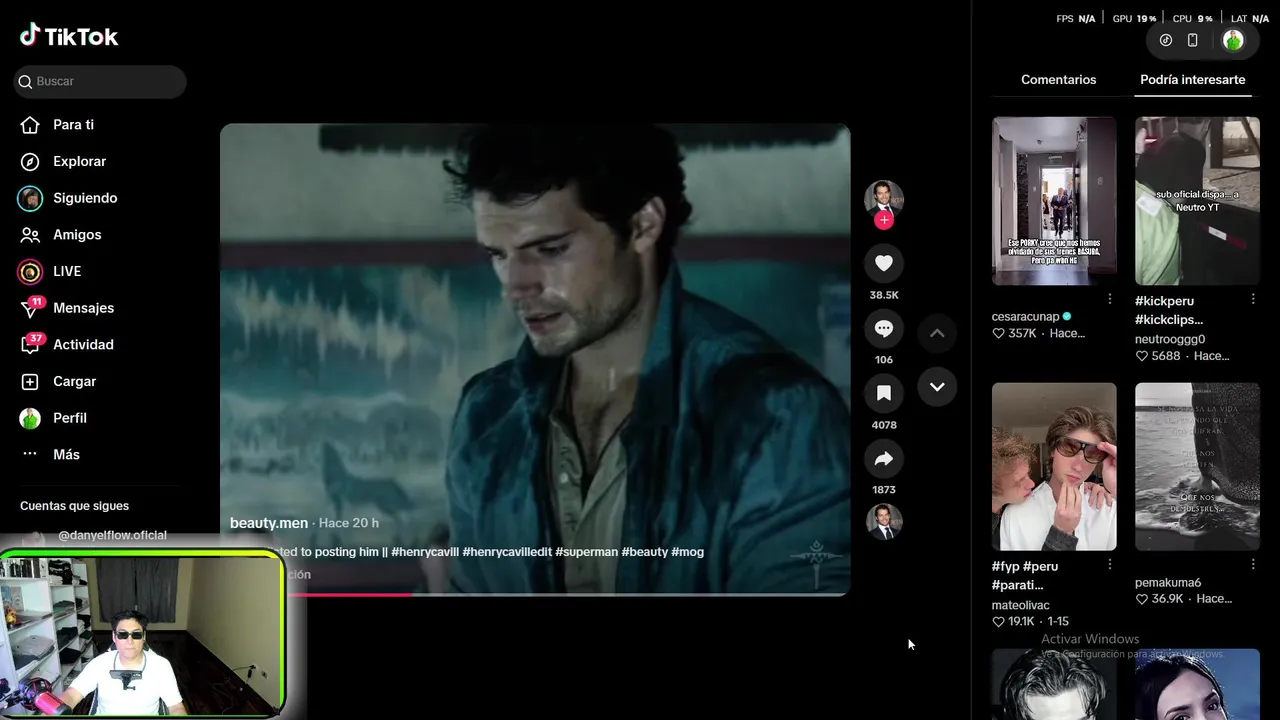Click the mateolivac username

coord(1020,605)
